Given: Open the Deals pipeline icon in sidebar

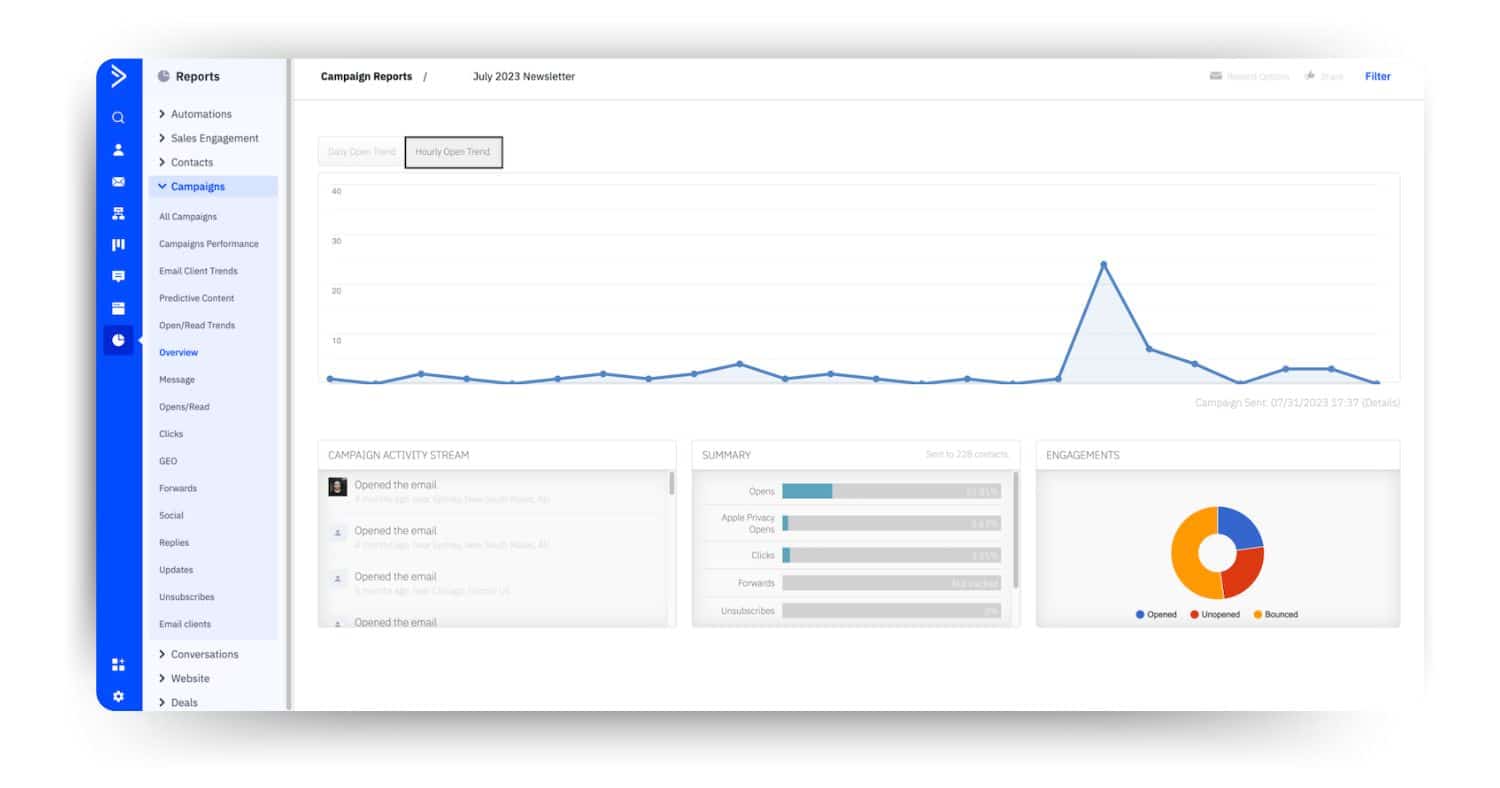Looking at the screenshot, I should coord(118,245).
